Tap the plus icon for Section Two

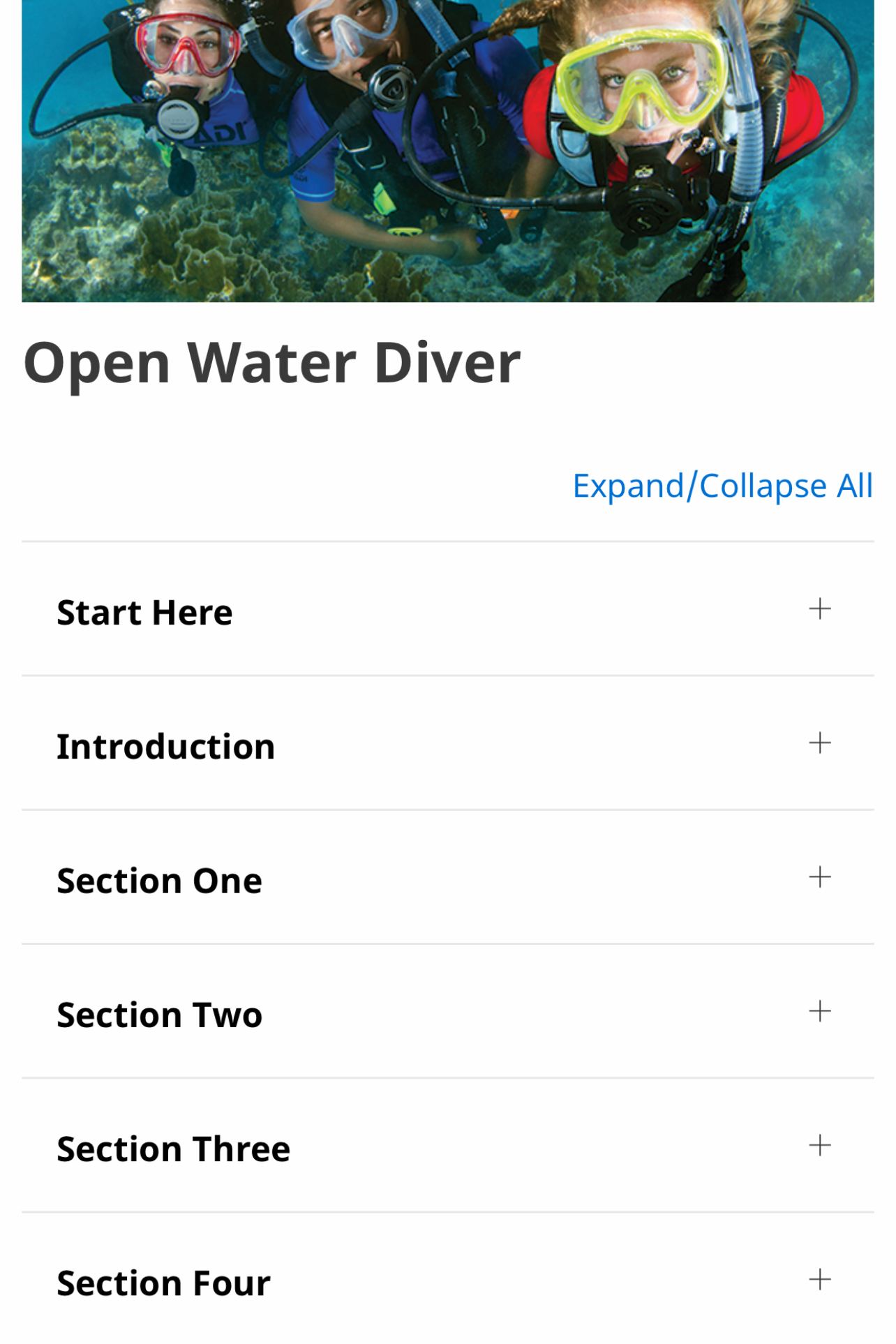coord(820,1011)
